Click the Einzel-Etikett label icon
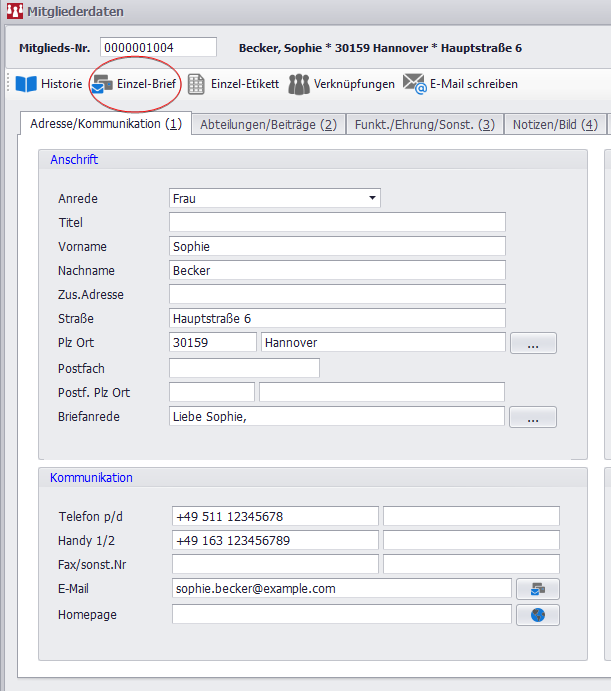The height and width of the screenshot is (691, 611). [x=197, y=84]
